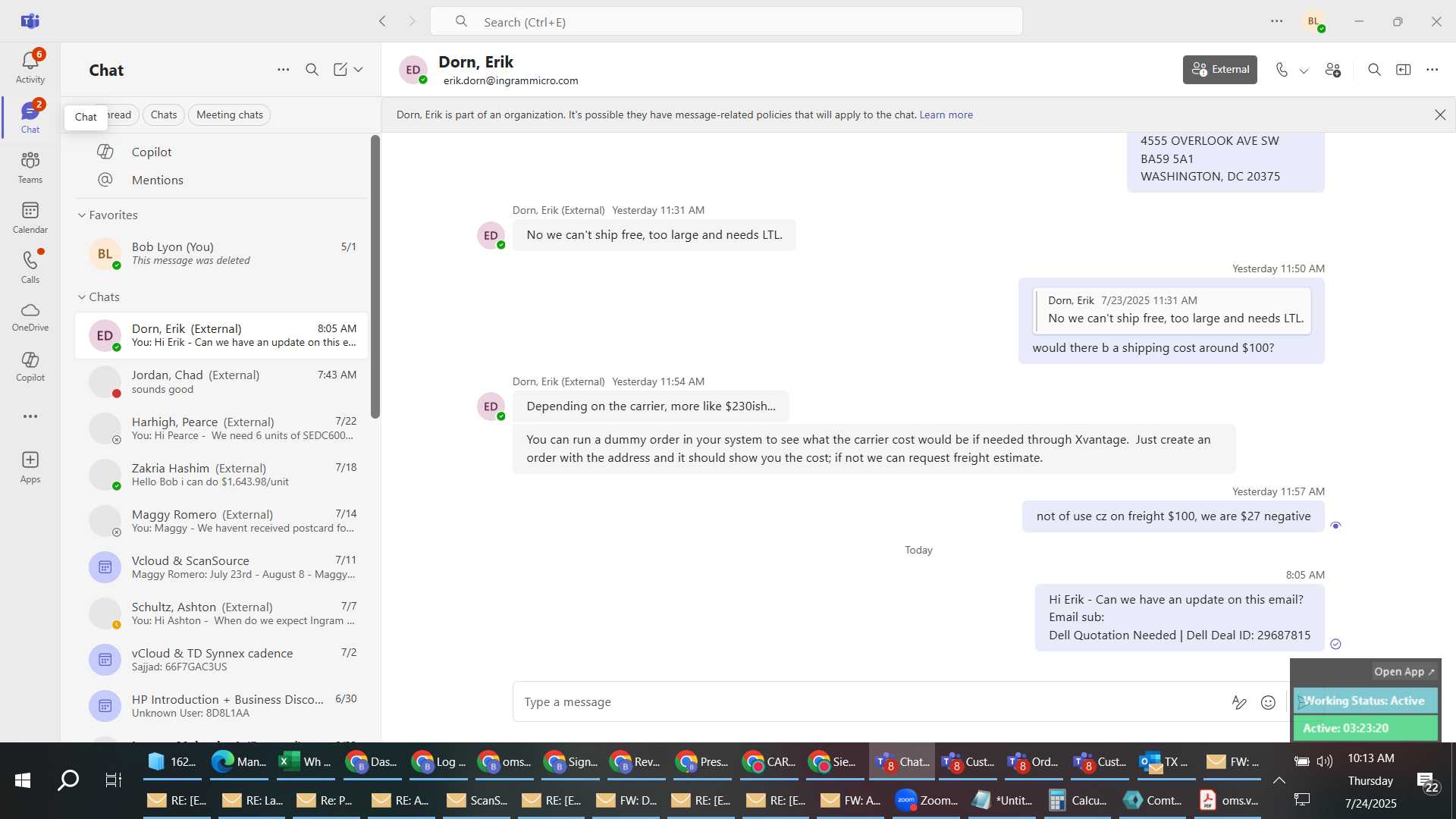Expand new chat options dropdown arrow

[x=359, y=70]
